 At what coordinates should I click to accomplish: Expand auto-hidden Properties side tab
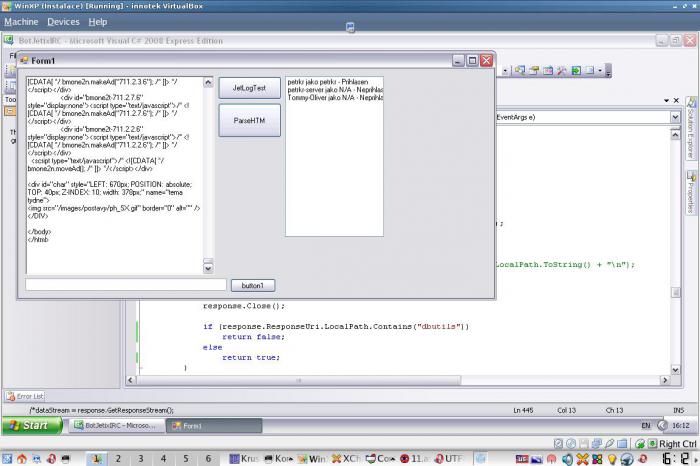click(x=691, y=192)
